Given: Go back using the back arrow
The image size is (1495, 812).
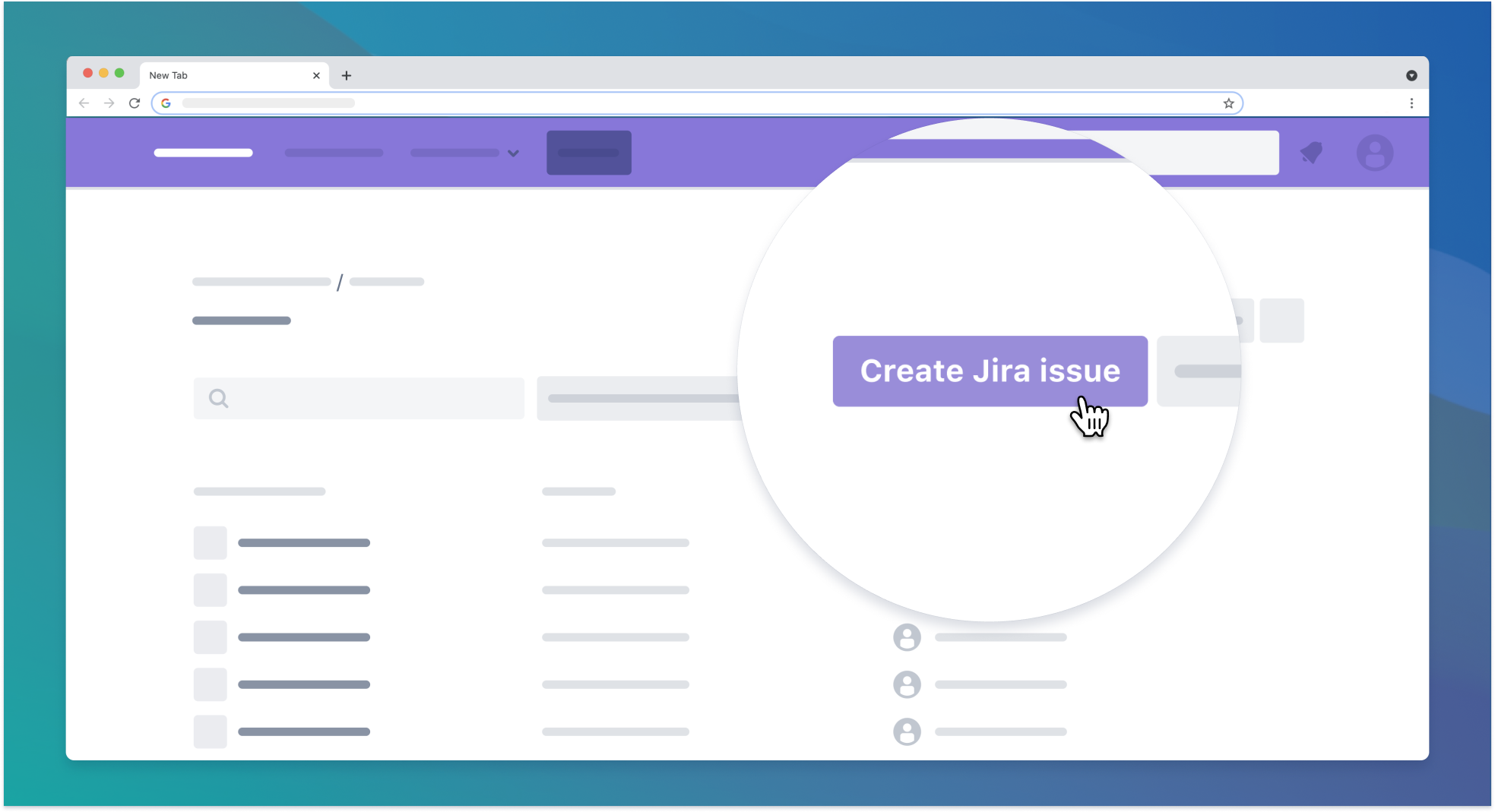Looking at the screenshot, I should 84,103.
